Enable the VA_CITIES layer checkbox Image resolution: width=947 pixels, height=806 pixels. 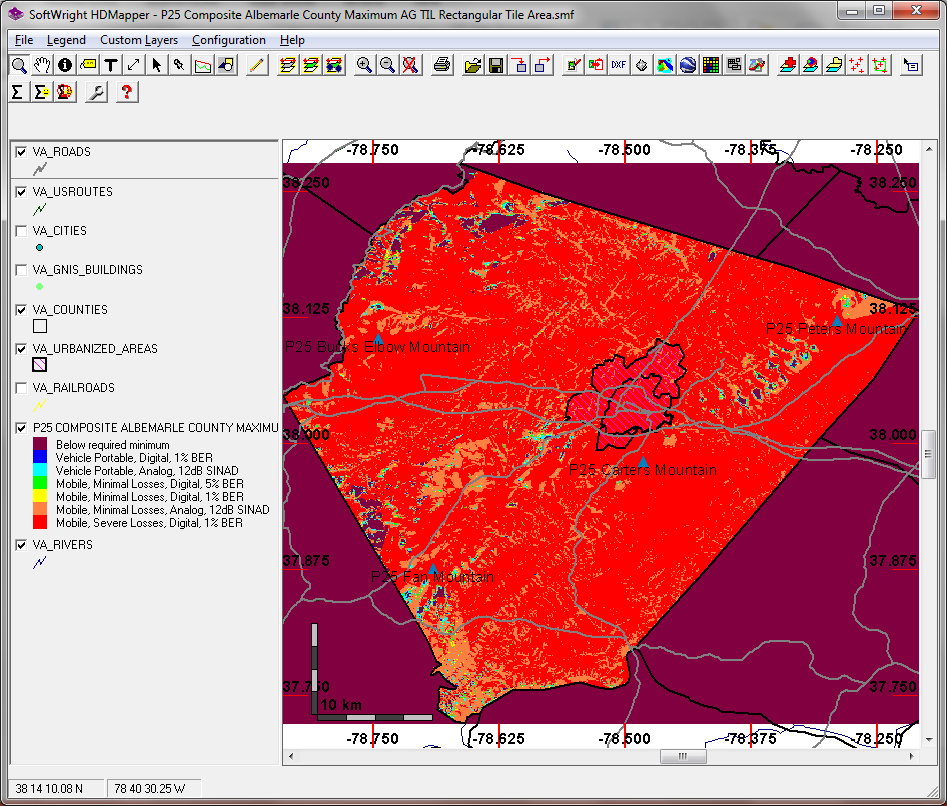coord(21,231)
